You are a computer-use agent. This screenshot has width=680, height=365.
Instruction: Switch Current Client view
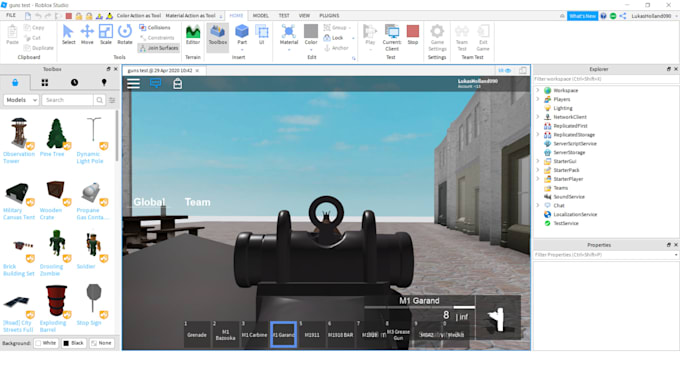[x=392, y=37]
